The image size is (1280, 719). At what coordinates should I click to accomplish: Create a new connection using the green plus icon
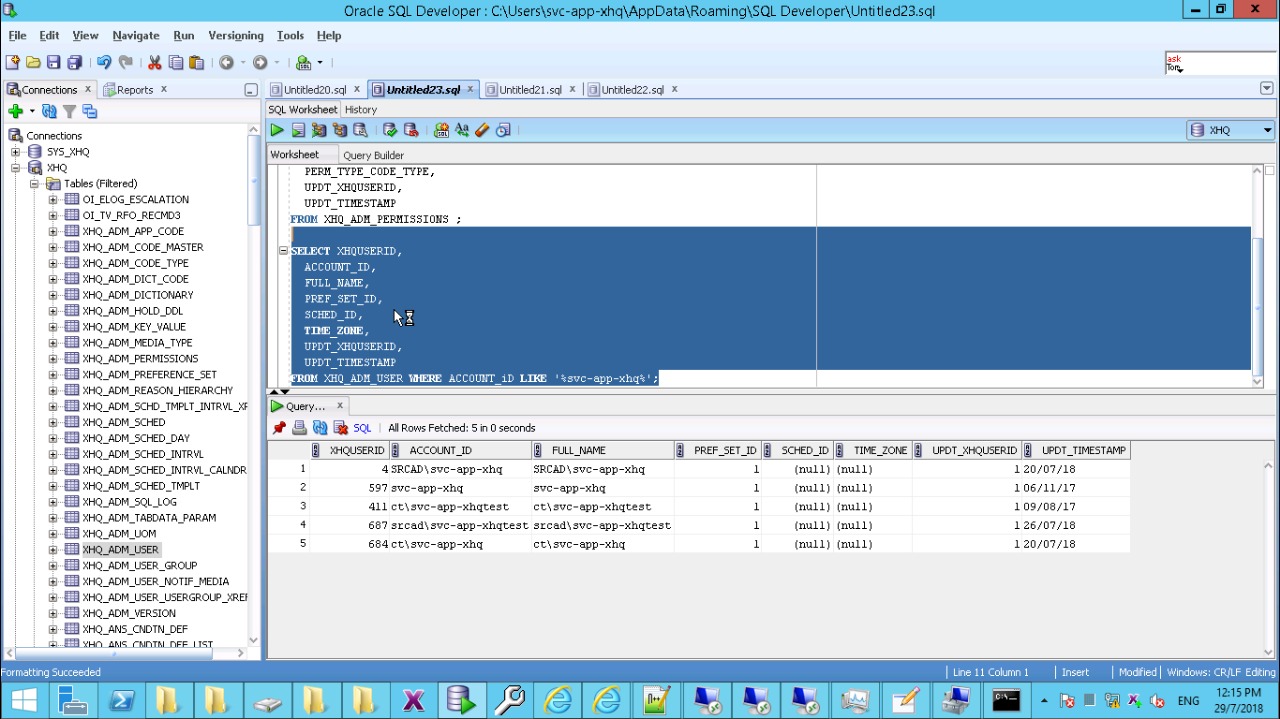point(15,110)
